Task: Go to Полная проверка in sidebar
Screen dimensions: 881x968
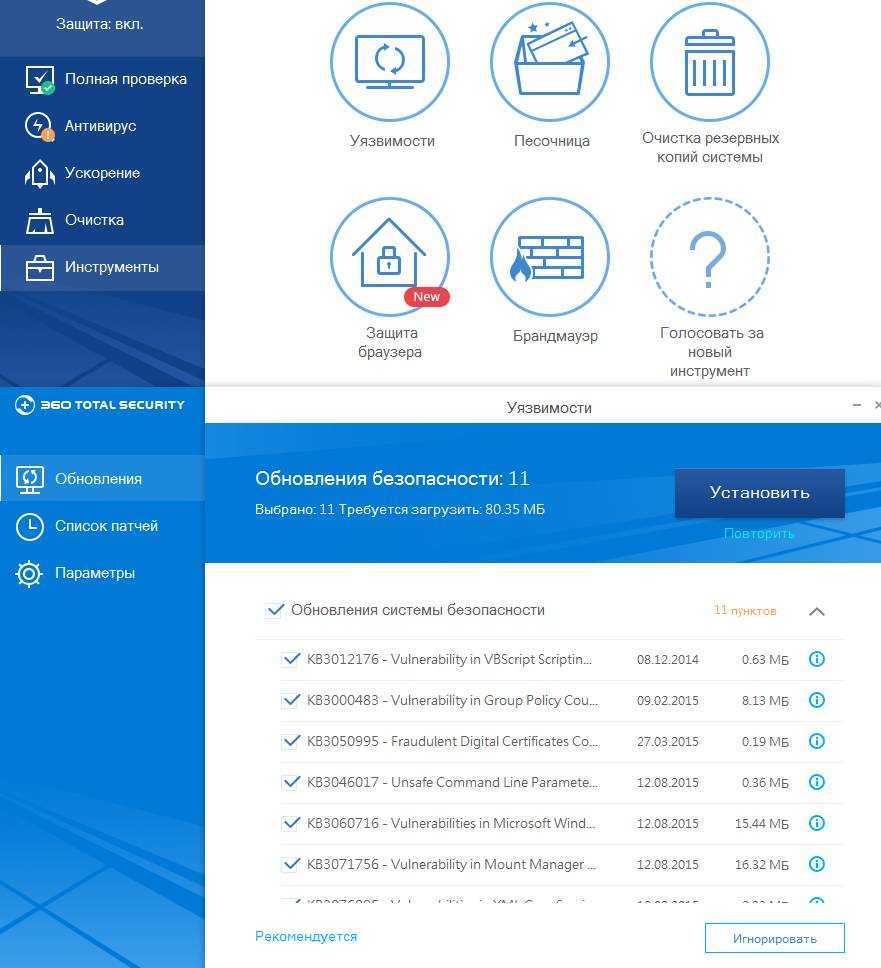Action: [x=125, y=79]
